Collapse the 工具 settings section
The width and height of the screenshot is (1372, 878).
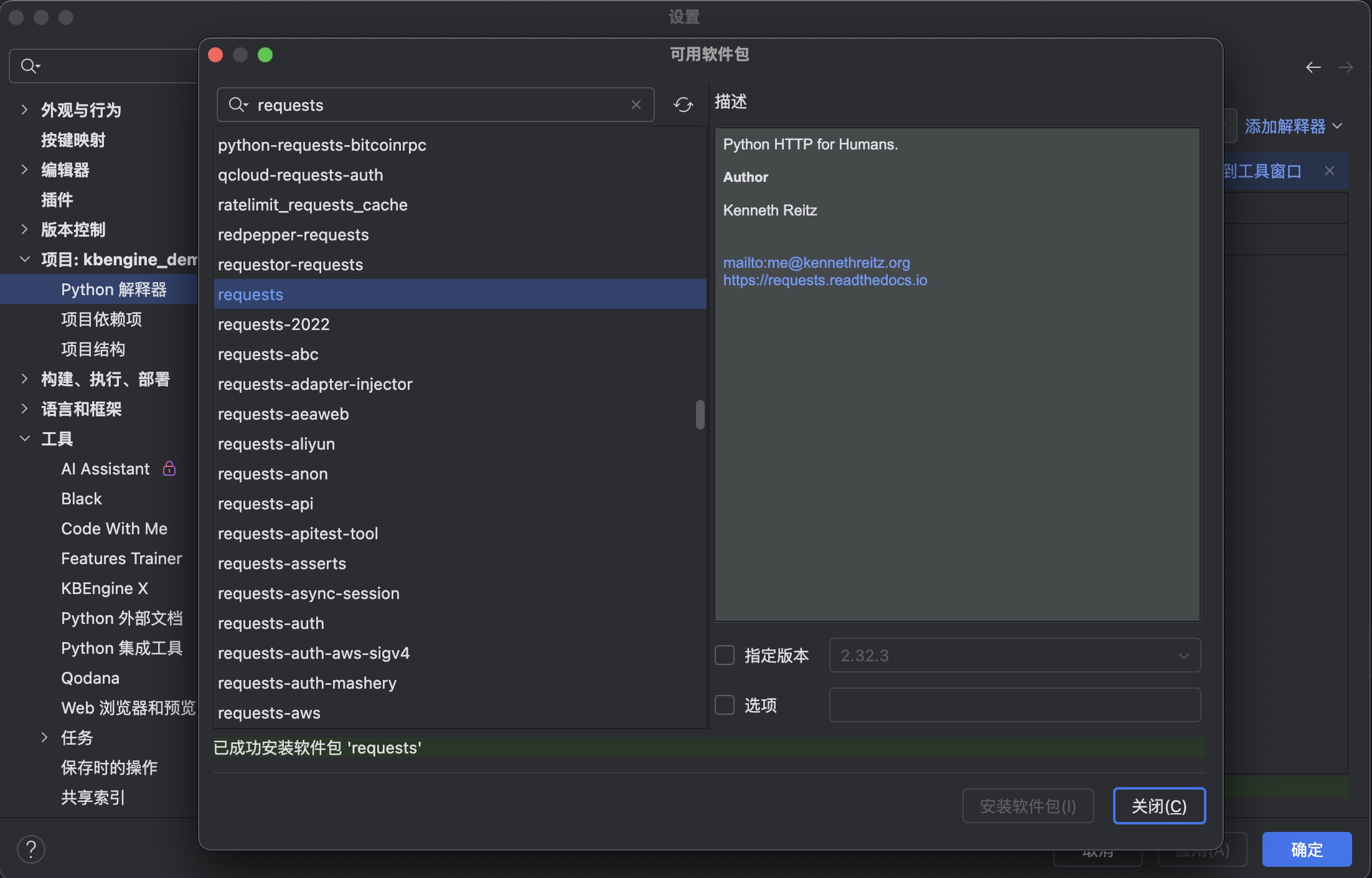pos(24,438)
